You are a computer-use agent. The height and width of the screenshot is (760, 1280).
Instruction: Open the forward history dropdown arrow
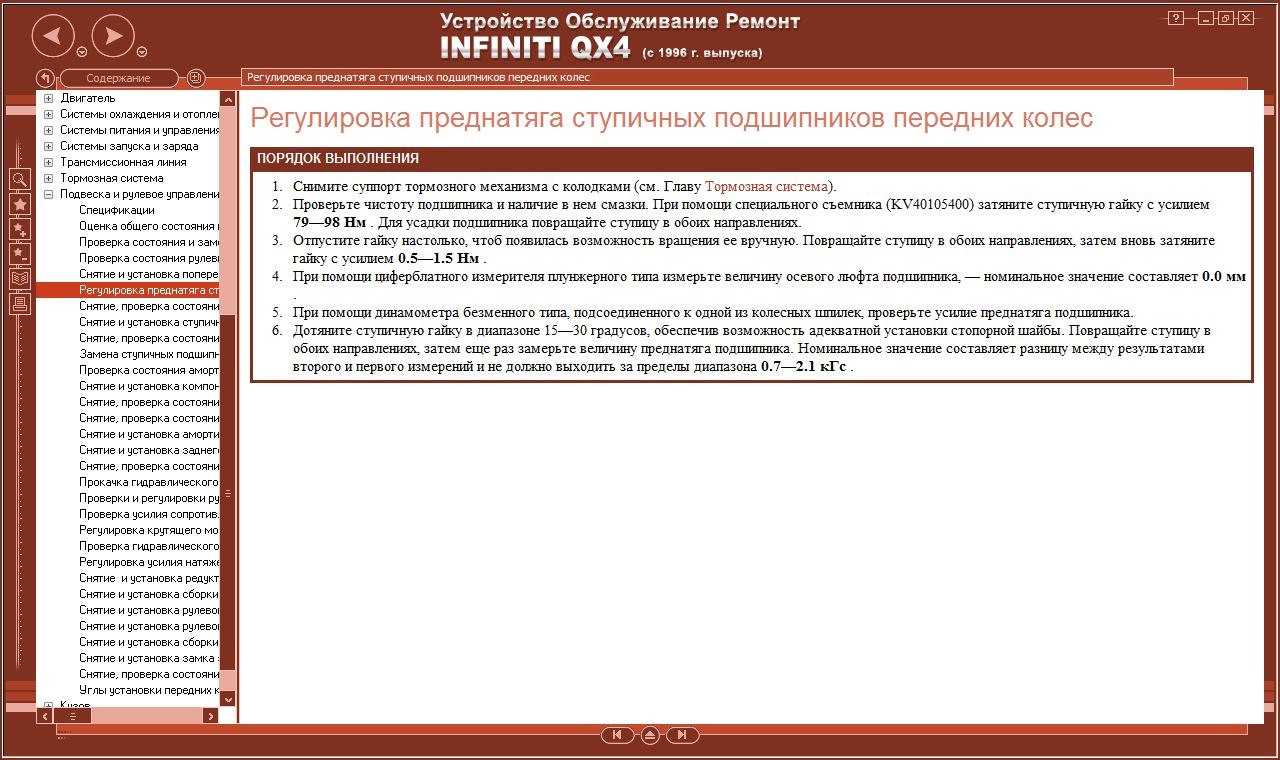[x=142, y=52]
